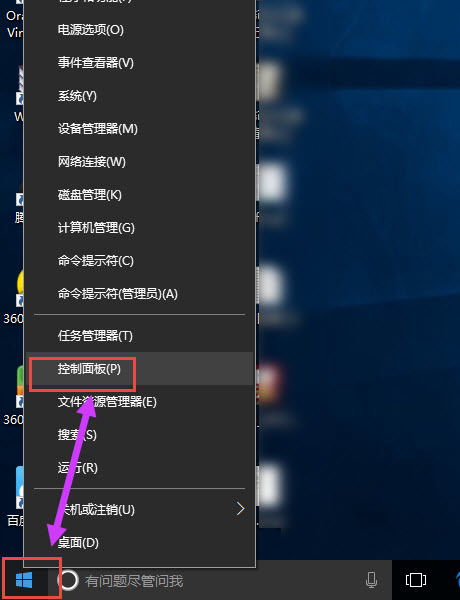Select 运行(R) menu item
This screenshot has width=460, height=600.
(139, 468)
